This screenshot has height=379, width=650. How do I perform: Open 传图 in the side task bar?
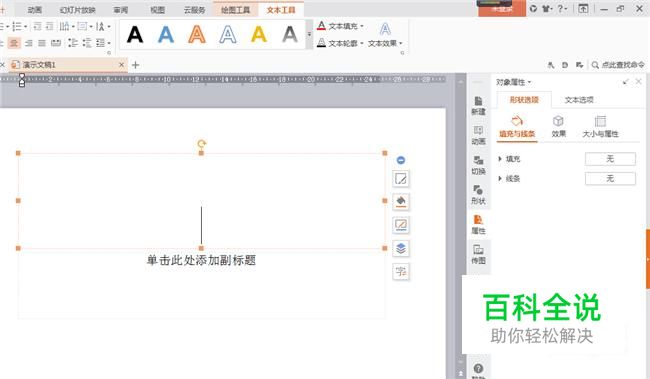tap(478, 255)
